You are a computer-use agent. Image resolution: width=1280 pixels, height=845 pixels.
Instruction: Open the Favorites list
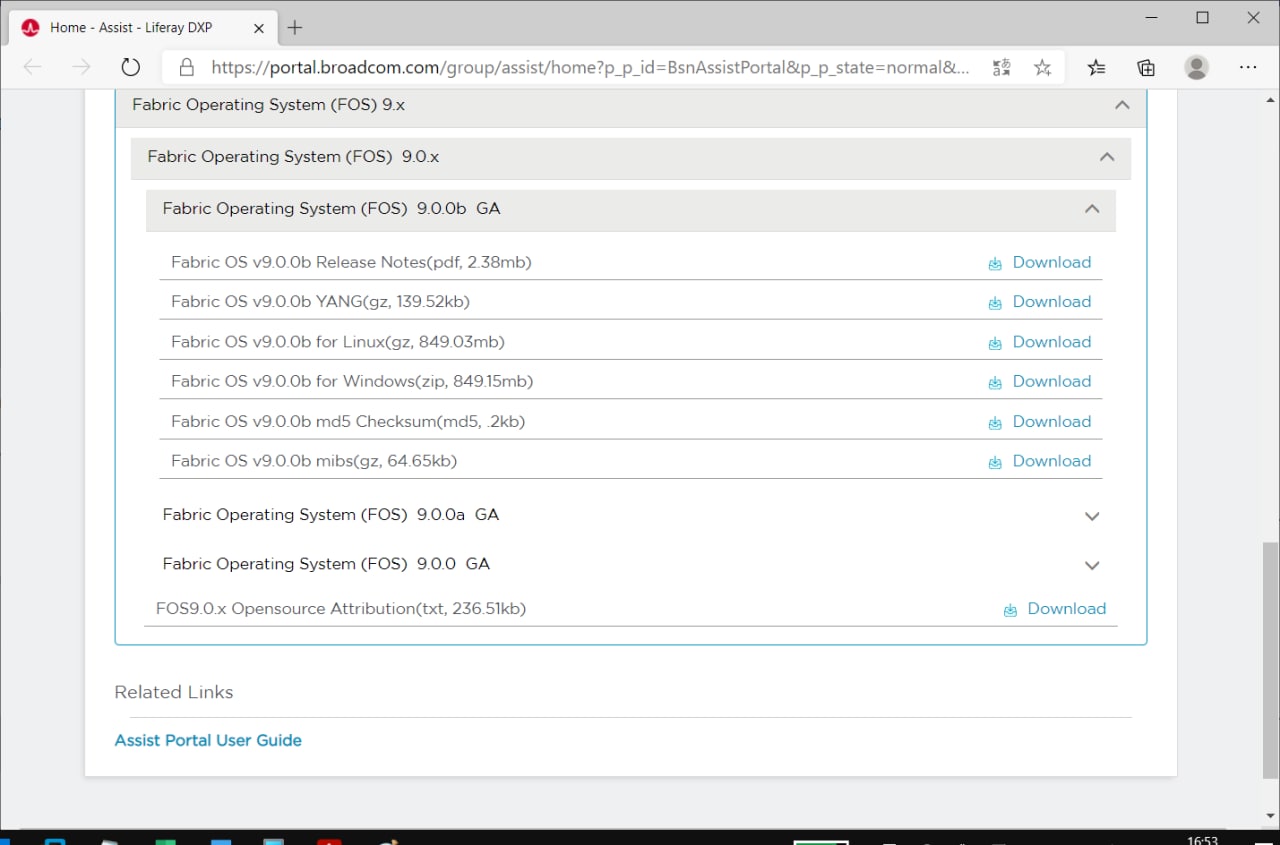[x=1097, y=67]
